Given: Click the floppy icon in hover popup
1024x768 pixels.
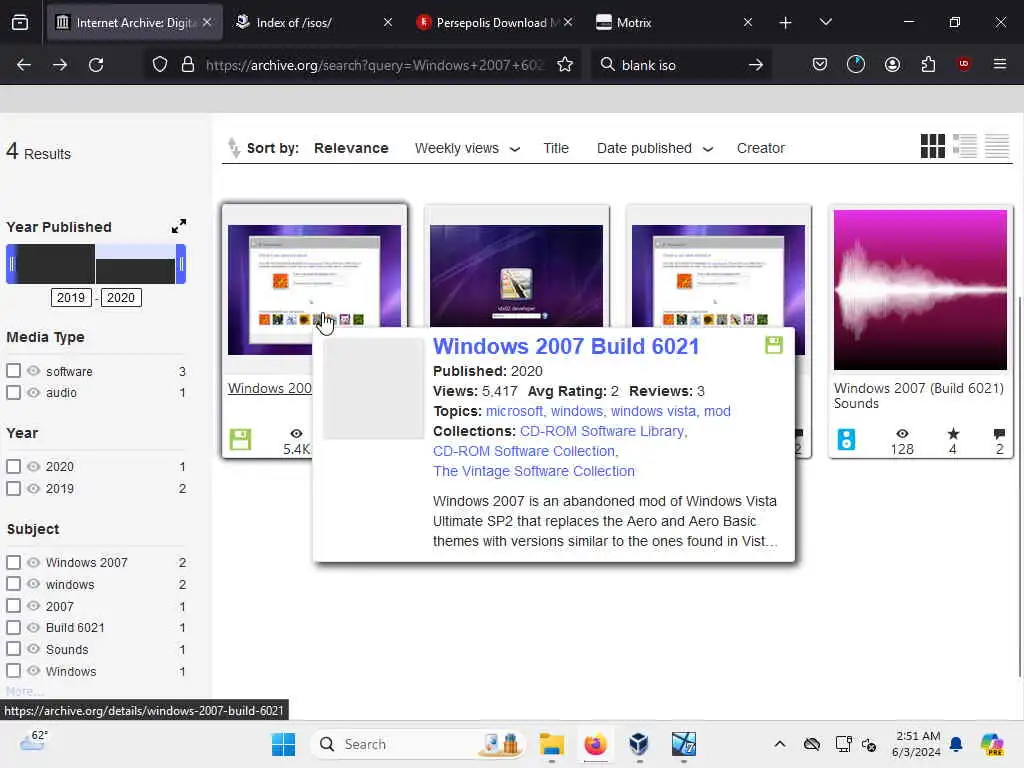Looking at the screenshot, I should pos(773,345).
